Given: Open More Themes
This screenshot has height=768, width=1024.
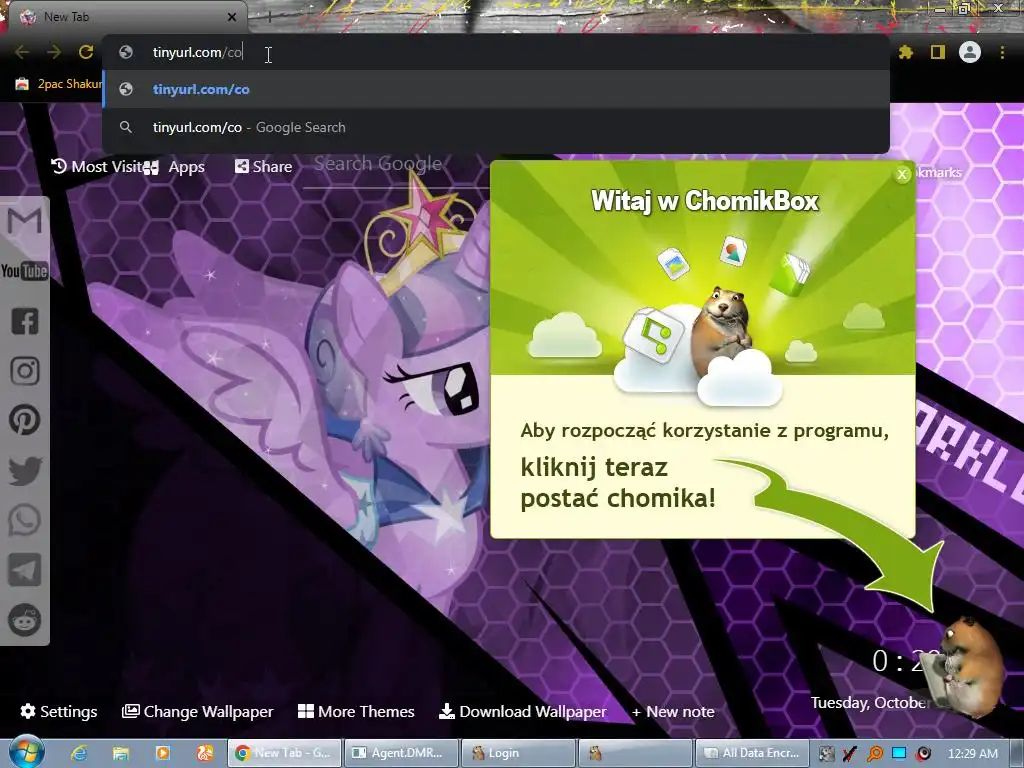Looking at the screenshot, I should [x=357, y=711].
